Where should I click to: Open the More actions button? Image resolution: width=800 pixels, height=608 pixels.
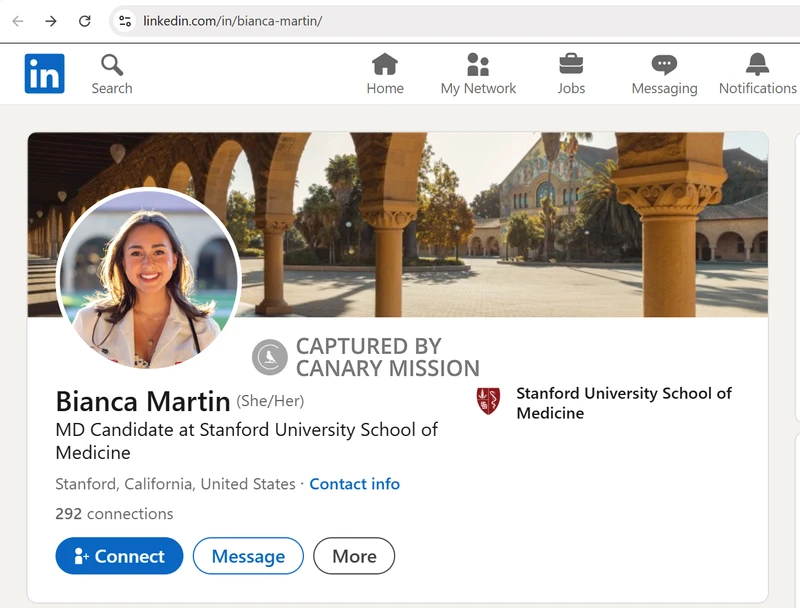[354, 555]
